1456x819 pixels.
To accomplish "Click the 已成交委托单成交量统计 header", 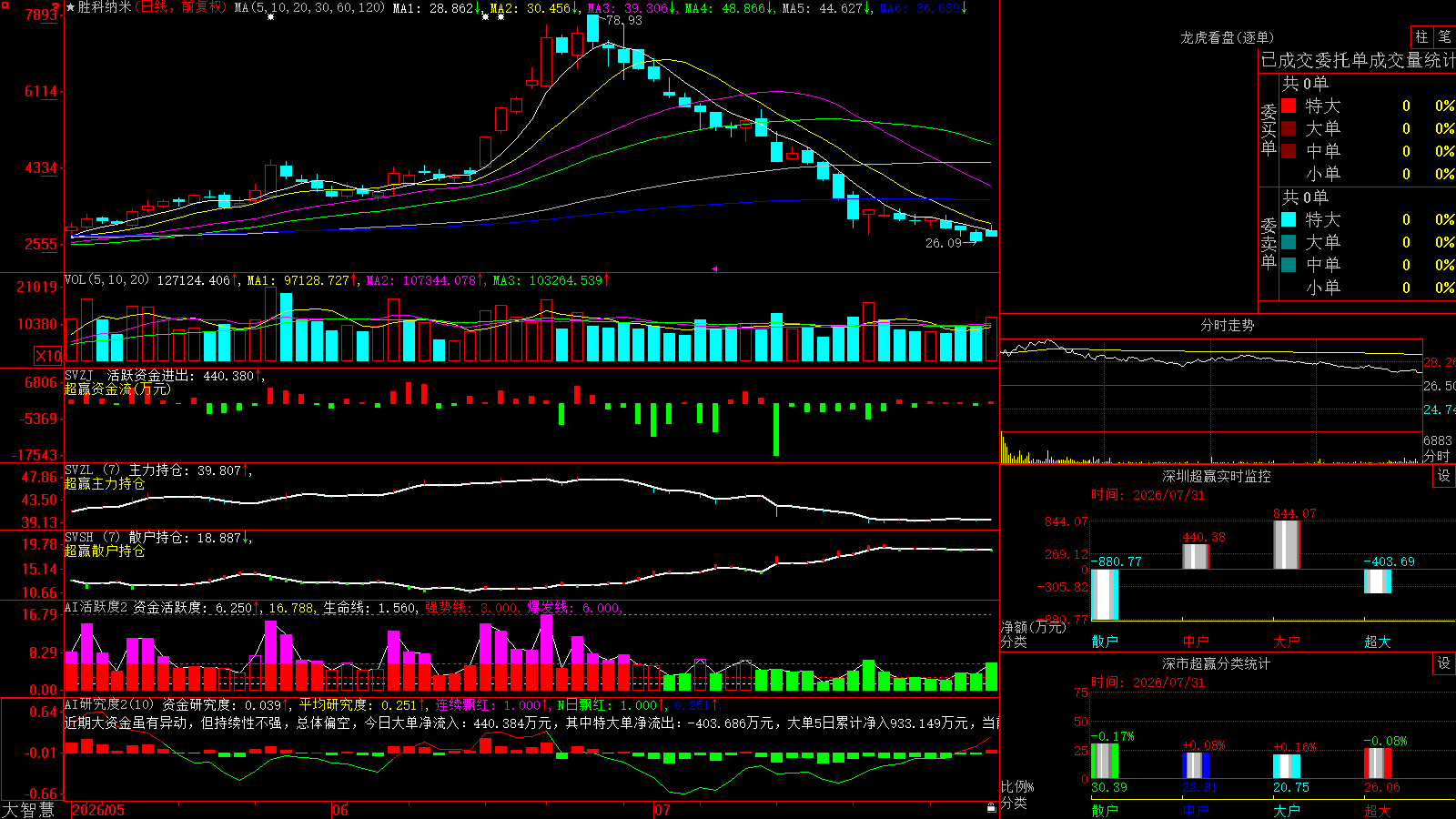I will click(x=1358, y=60).
